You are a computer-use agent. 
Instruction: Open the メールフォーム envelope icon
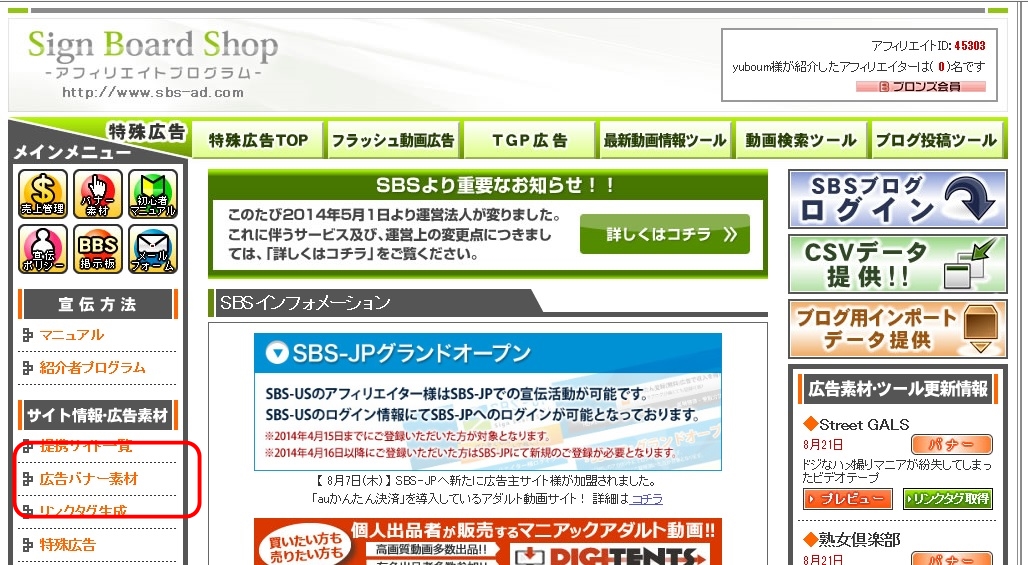point(153,249)
